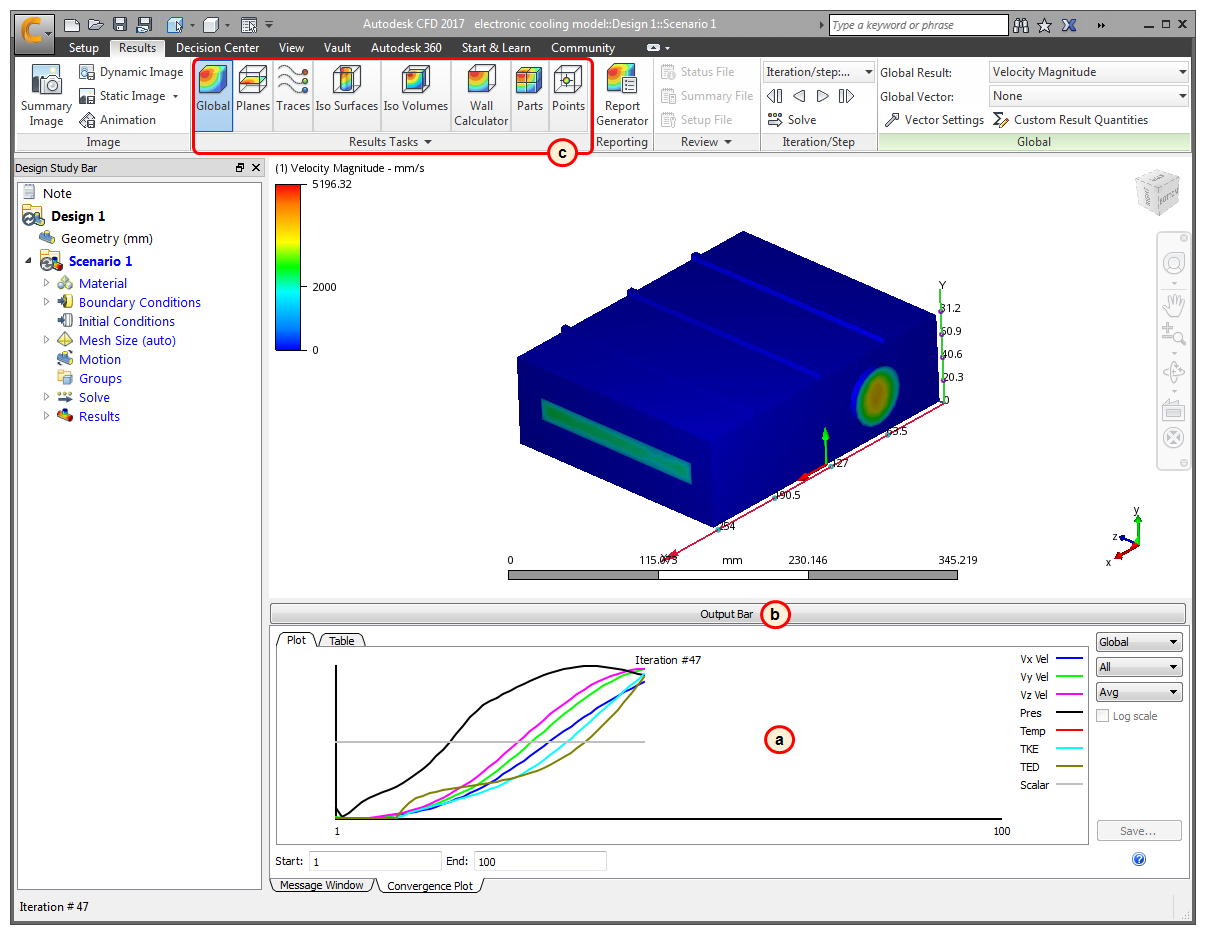Expand the Boundary Conditions tree node

click(46, 302)
